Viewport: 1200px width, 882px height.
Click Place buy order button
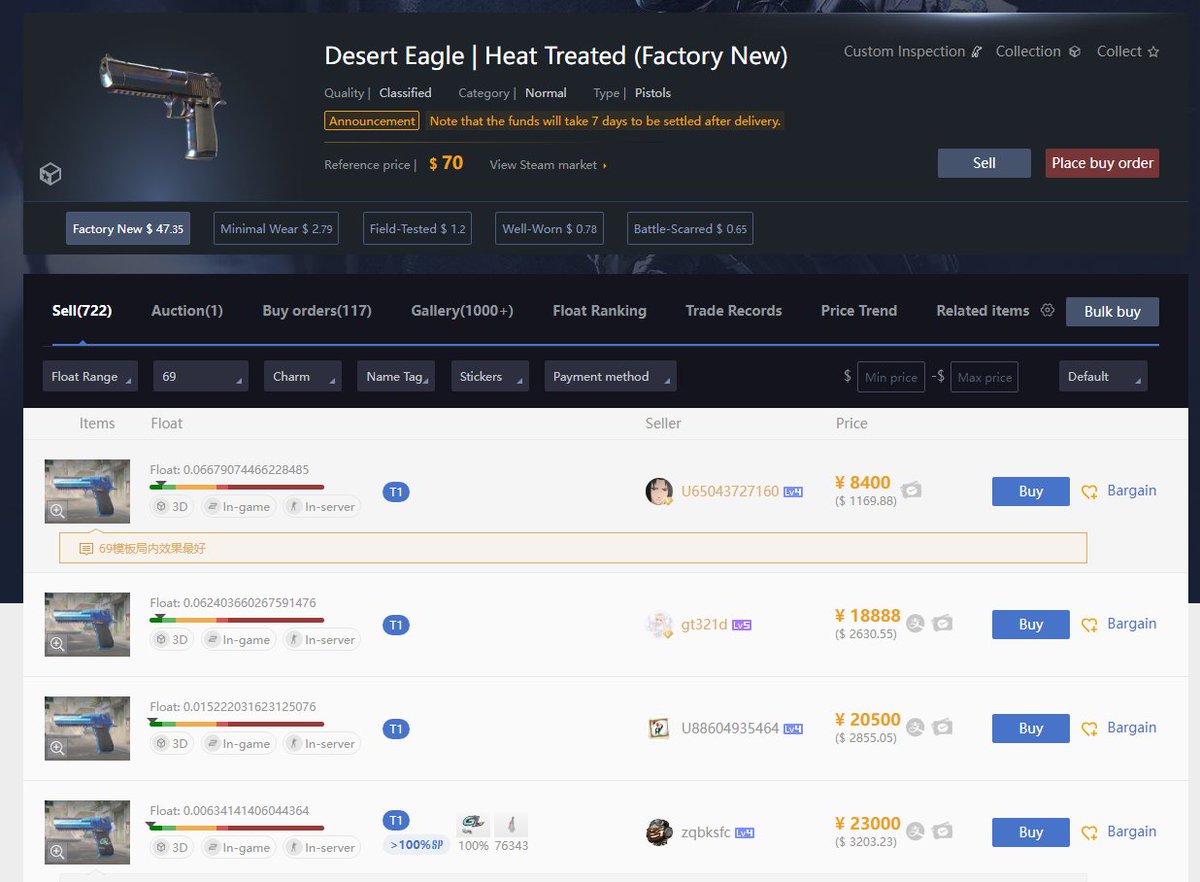click(1102, 163)
